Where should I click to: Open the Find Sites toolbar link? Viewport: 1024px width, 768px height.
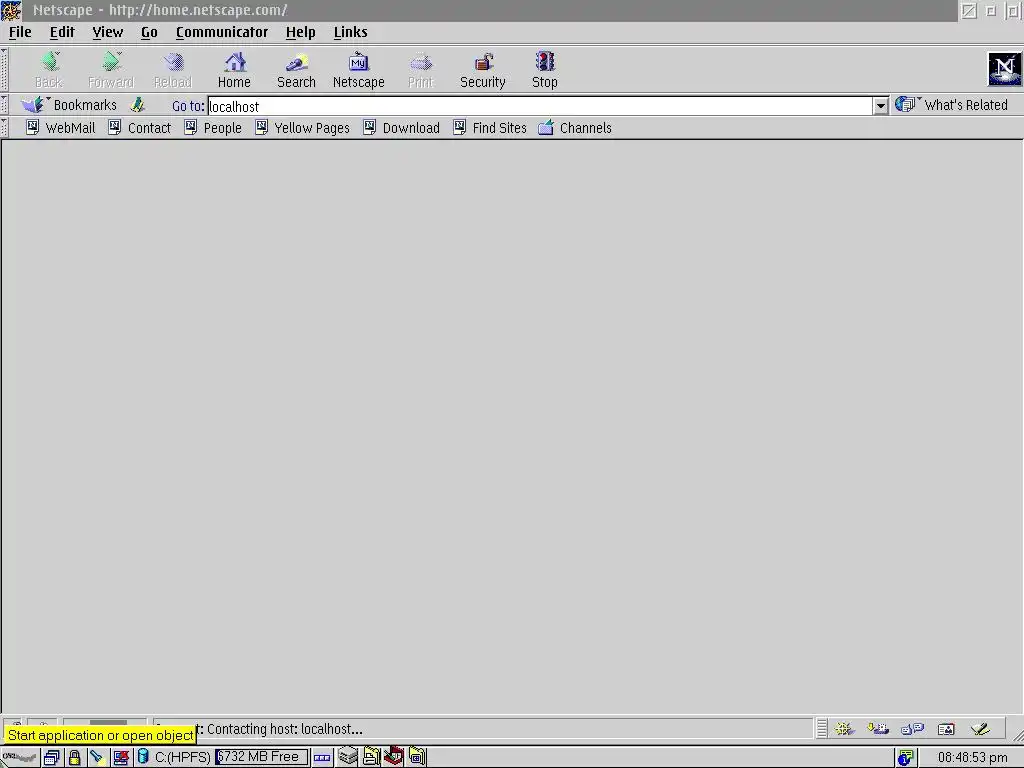tap(490, 128)
